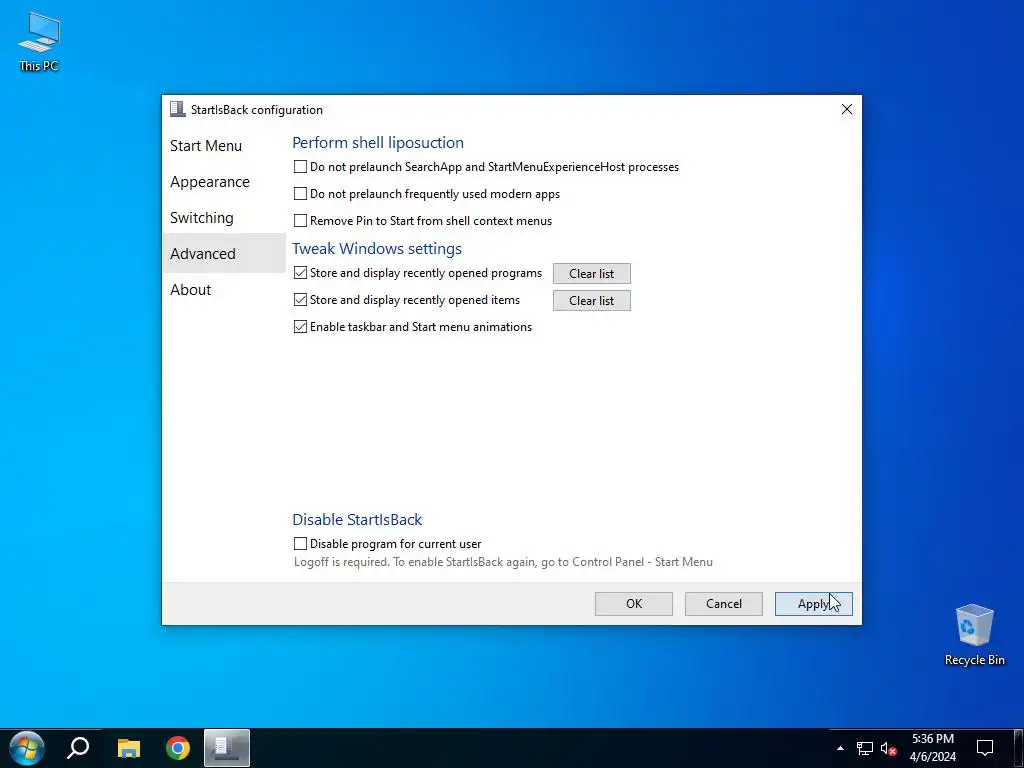Disable taskbar and Start menu animations

tap(300, 327)
